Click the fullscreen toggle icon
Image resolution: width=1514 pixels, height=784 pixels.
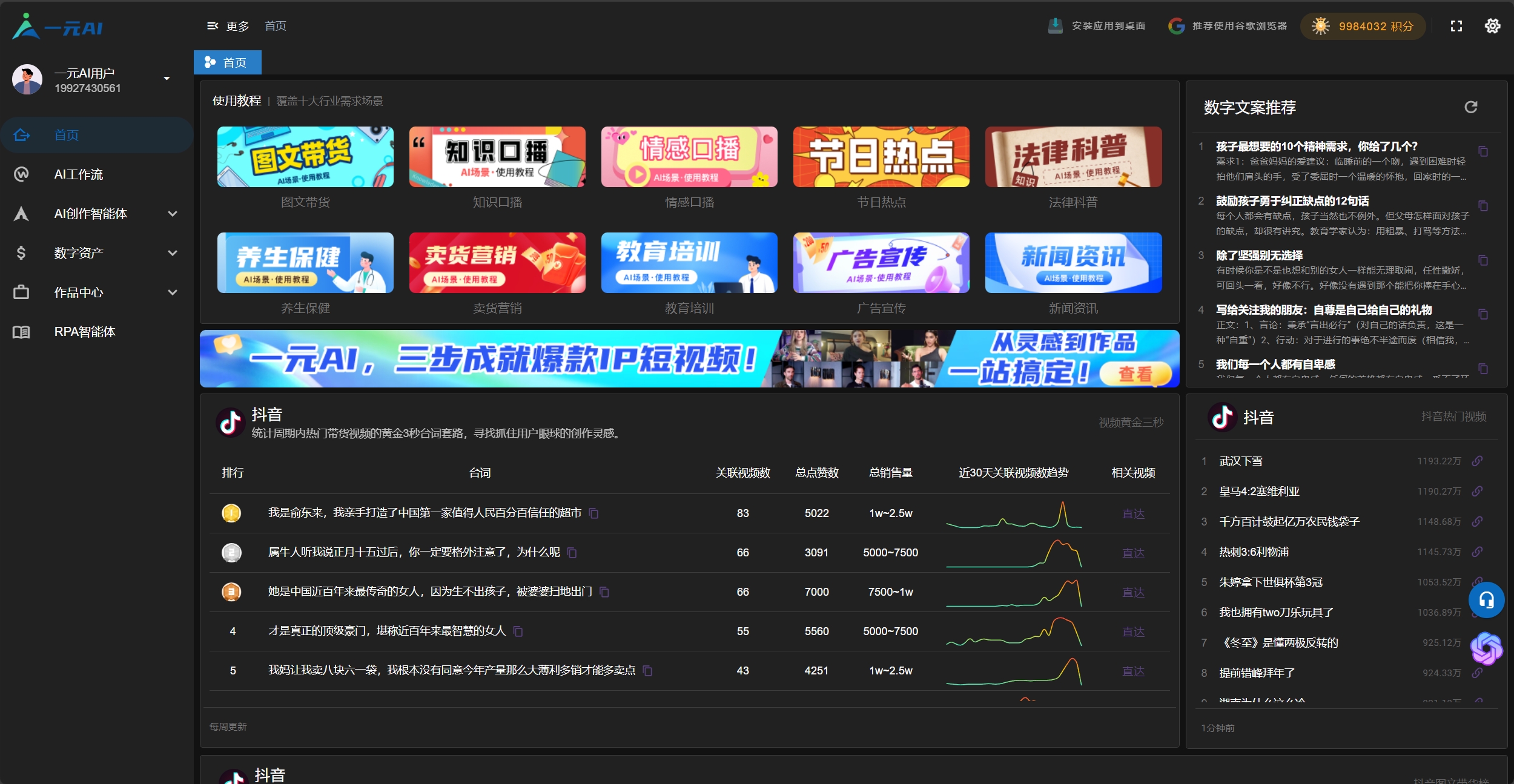click(1456, 26)
